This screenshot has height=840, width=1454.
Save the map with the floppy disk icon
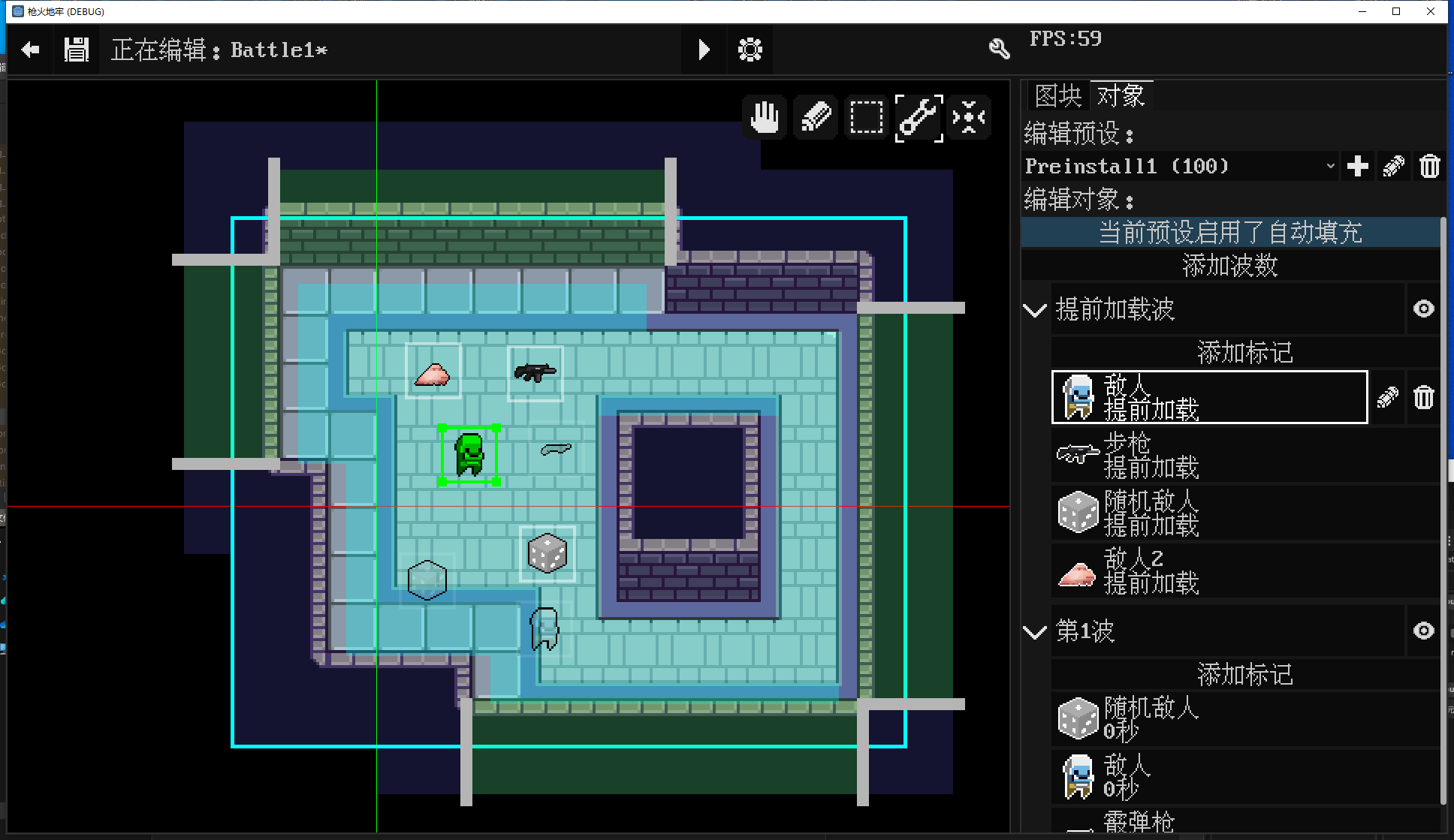point(77,50)
